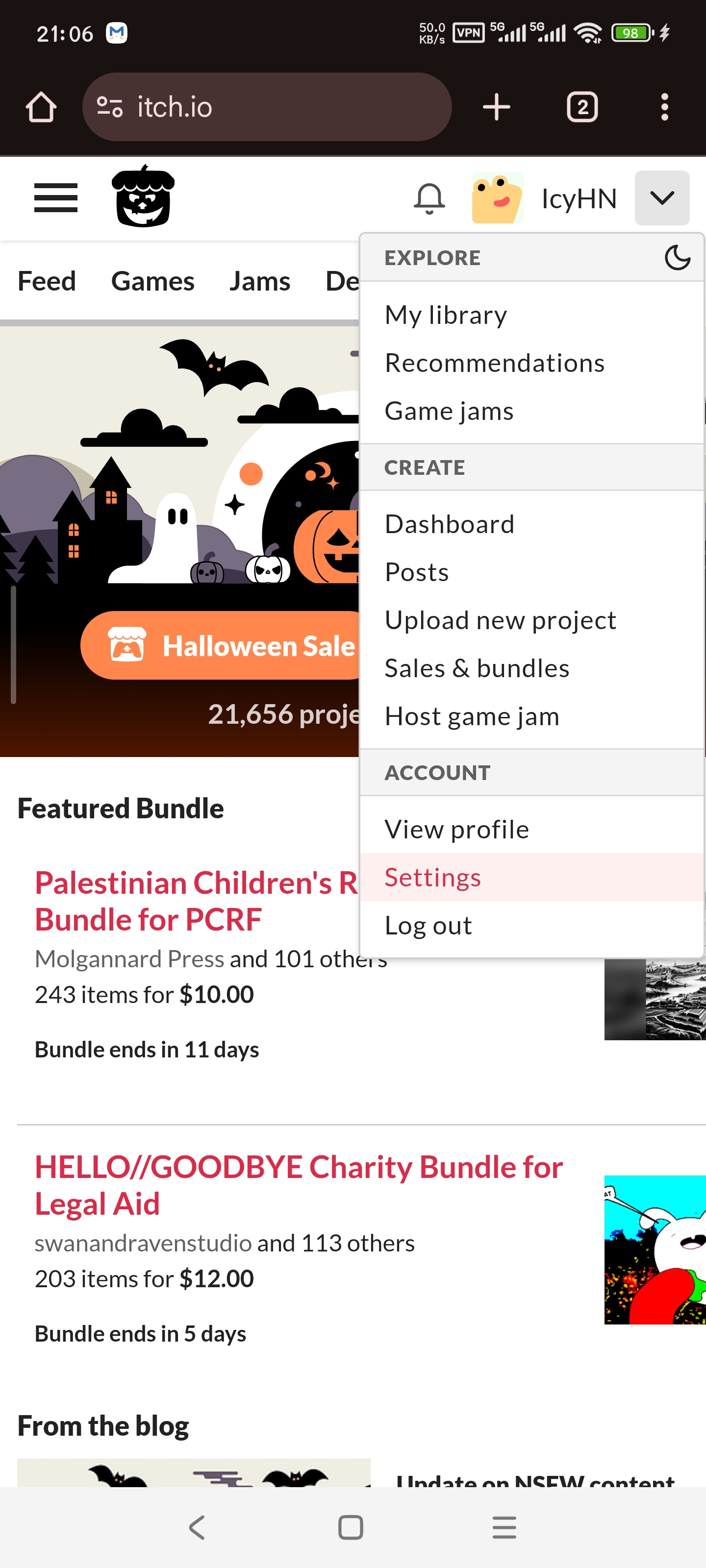
Task: Open the notifications bell
Action: [x=429, y=198]
